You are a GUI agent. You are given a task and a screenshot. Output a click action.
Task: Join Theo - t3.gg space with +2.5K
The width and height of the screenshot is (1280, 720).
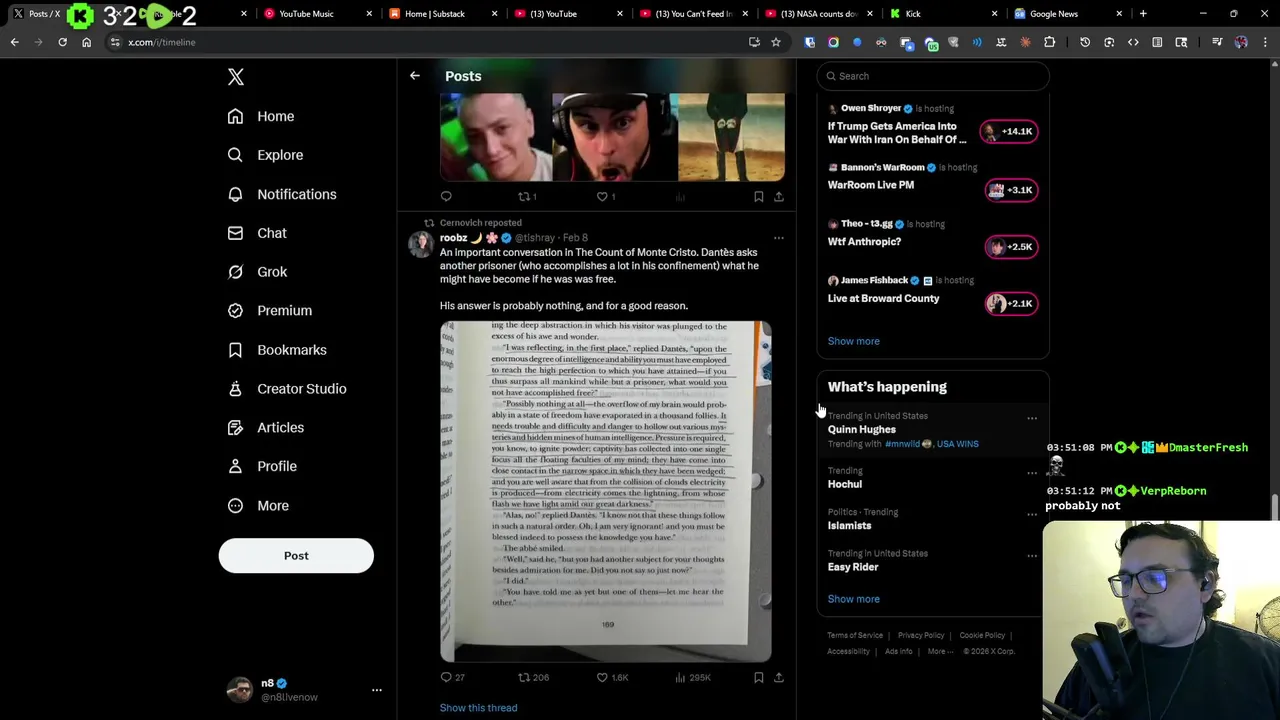coord(1011,247)
